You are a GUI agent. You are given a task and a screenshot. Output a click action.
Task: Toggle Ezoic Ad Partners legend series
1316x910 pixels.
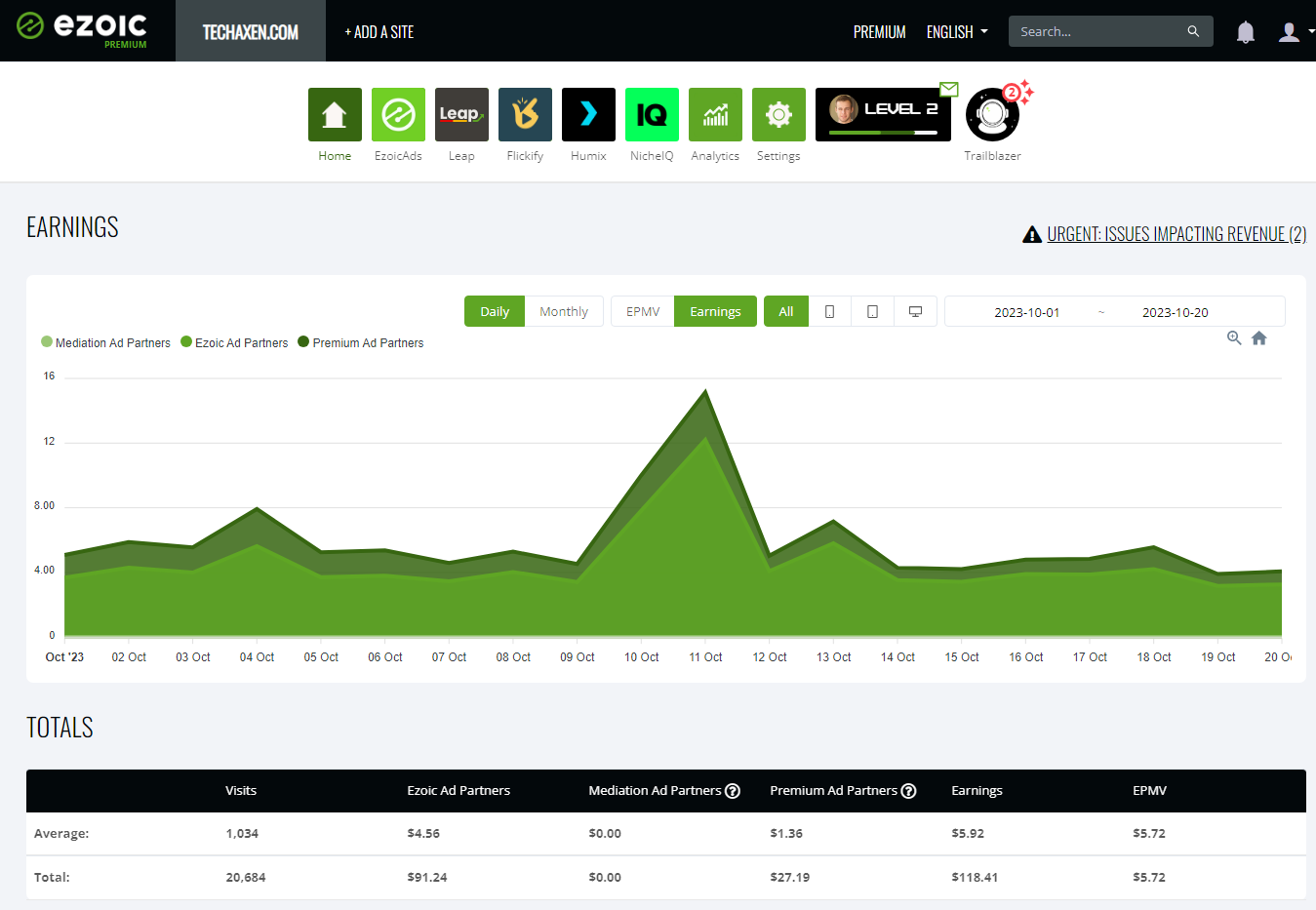[x=234, y=342]
